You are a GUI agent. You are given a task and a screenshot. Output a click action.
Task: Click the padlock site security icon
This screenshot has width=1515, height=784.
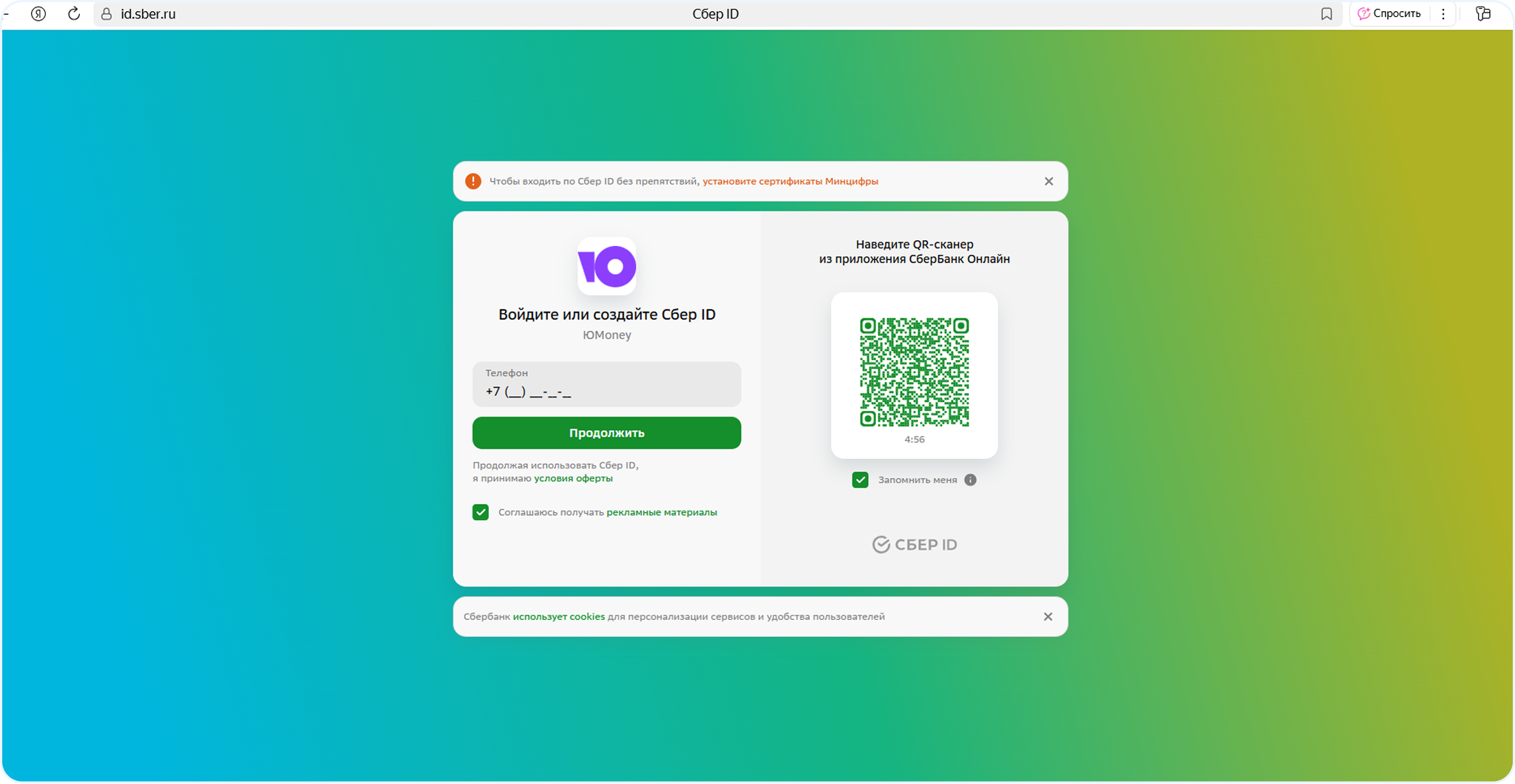tap(106, 14)
